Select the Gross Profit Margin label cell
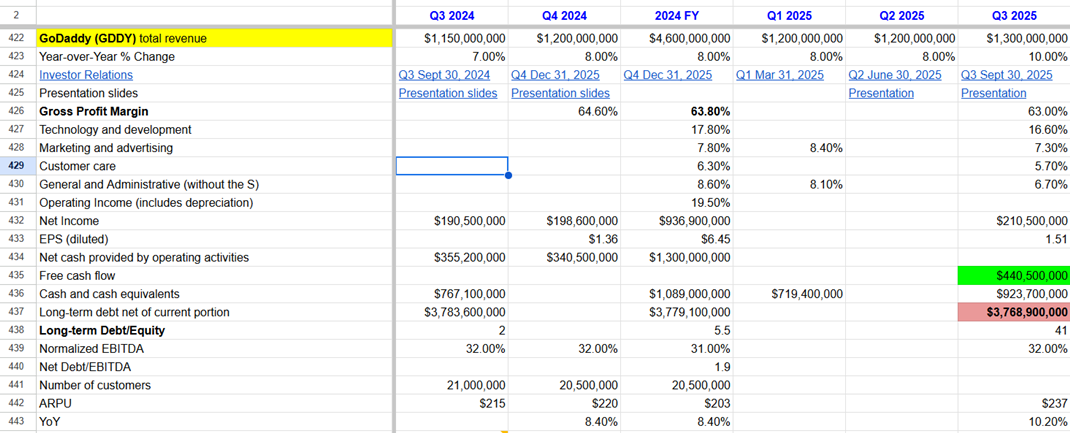The image size is (1070, 433). [214, 111]
